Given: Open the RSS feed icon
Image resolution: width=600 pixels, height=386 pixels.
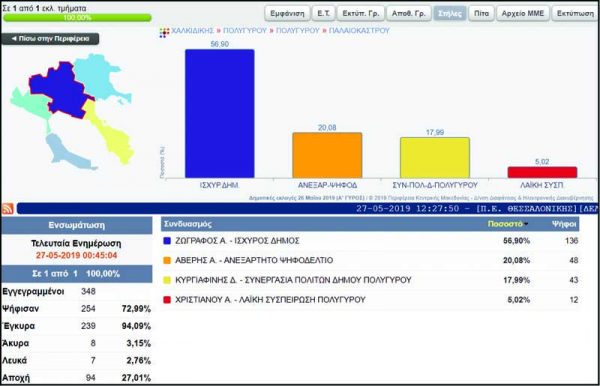Looking at the screenshot, I should pos(8,208).
